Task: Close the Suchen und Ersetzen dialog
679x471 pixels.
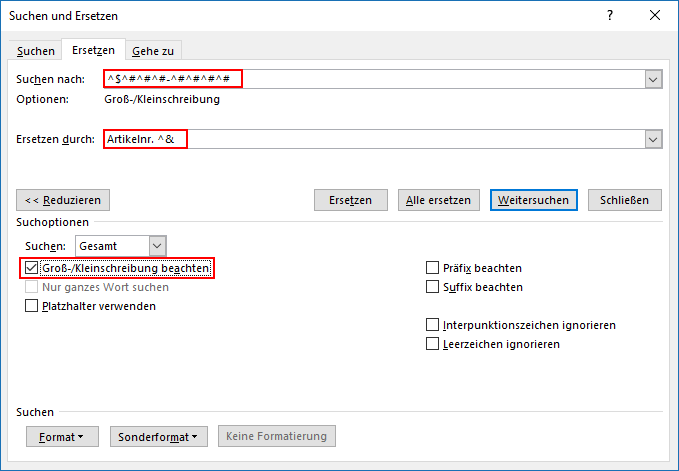Action: [655, 16]
